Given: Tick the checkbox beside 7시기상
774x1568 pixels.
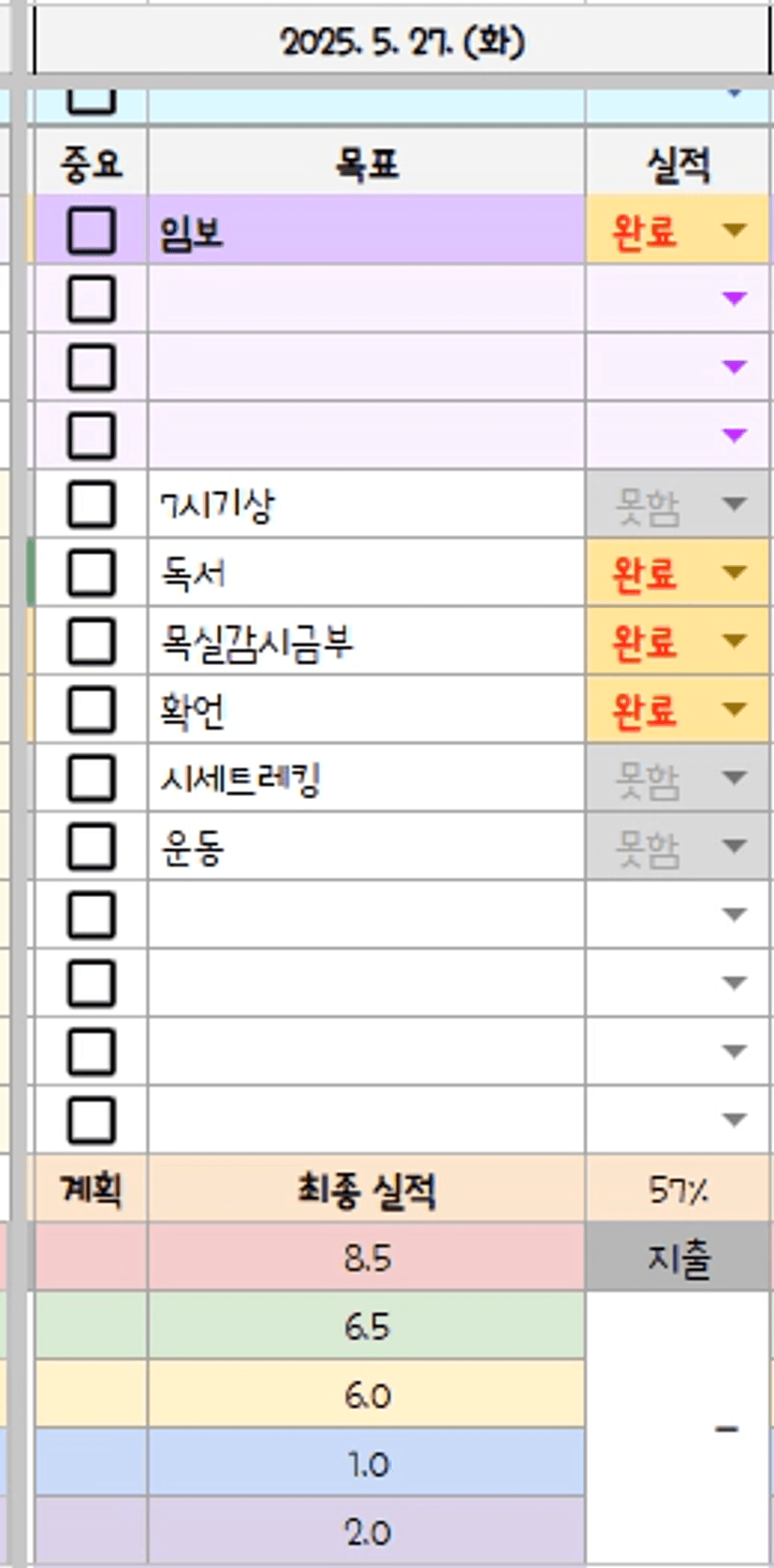Looking at the screenshot, I should 91,504.
